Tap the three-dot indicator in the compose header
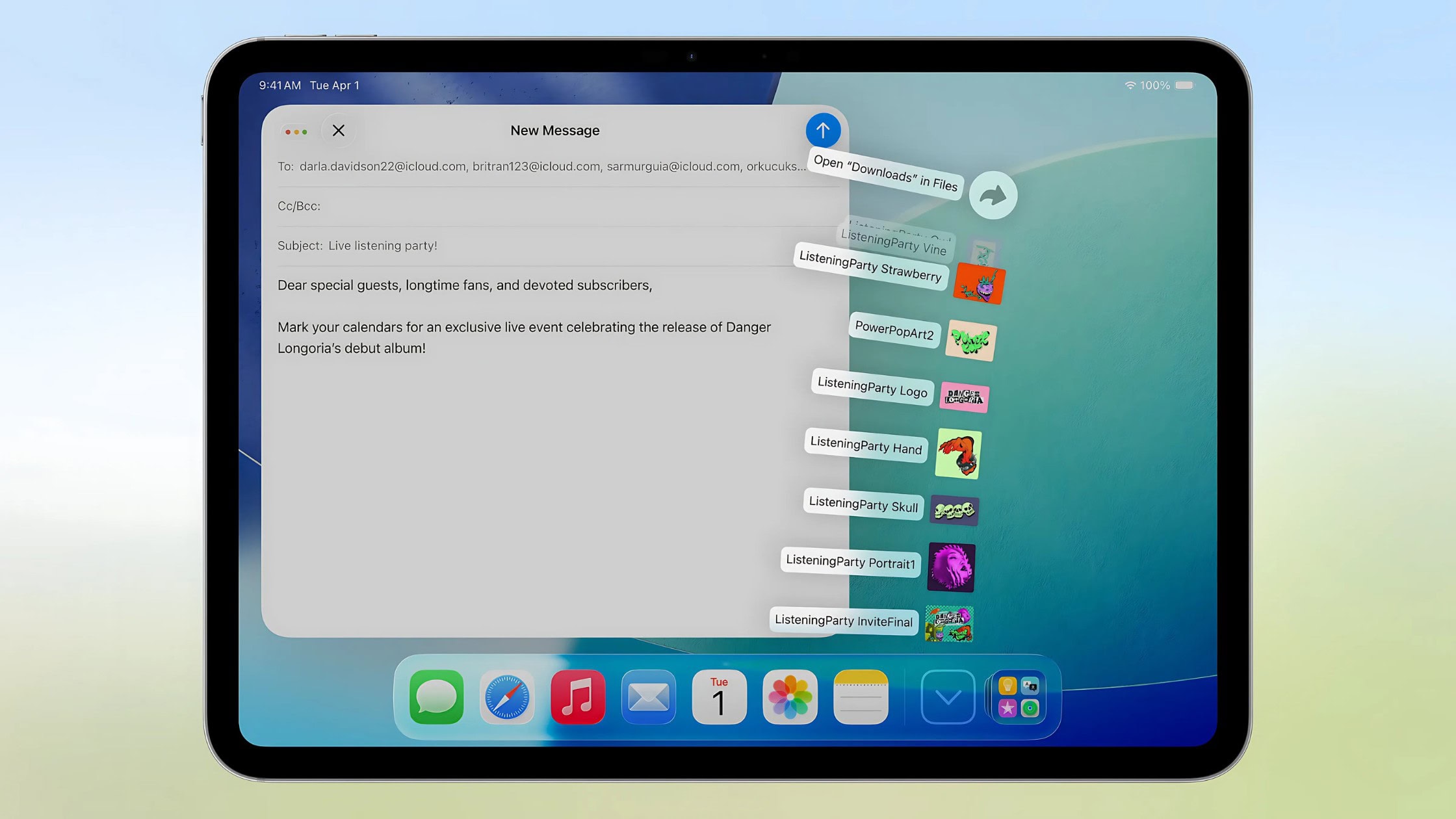Image resolution: width=1456 pixels, height=819 pixels. point(296,131)
